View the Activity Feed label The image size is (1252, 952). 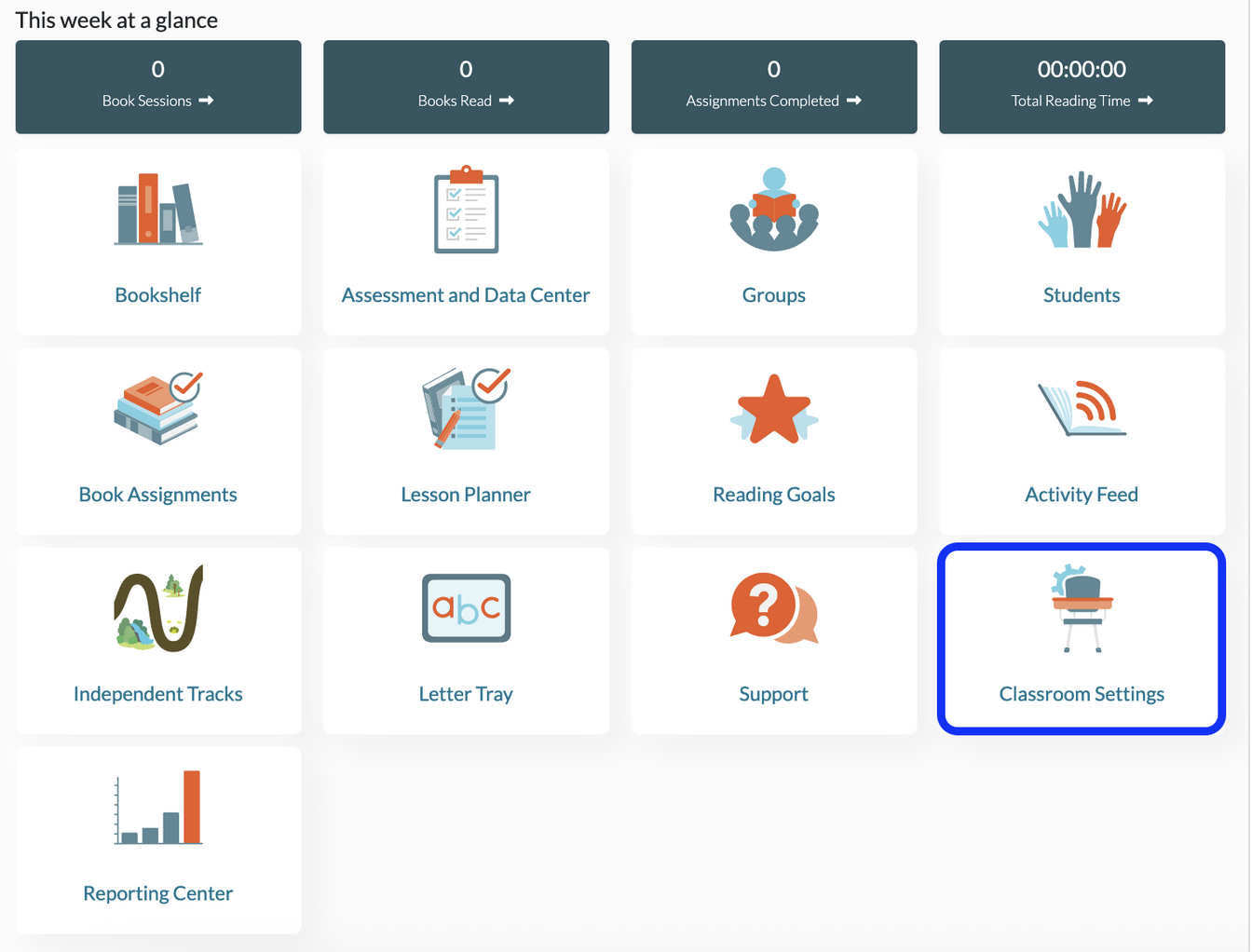[x=1082, y=495]
